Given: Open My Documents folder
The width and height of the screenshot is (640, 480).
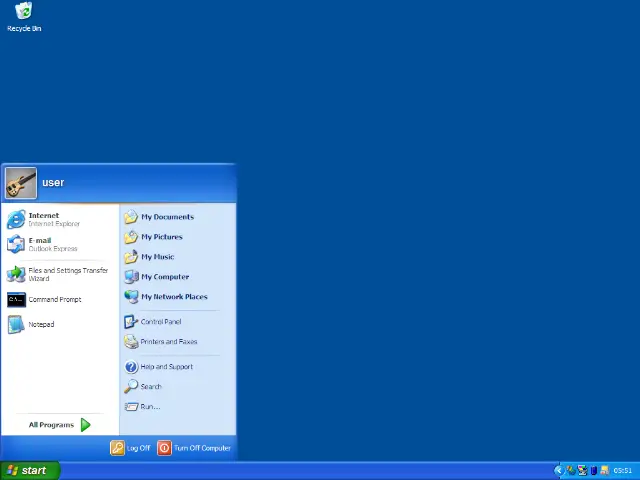Looking at the screenshot, I should click(178, 217).
